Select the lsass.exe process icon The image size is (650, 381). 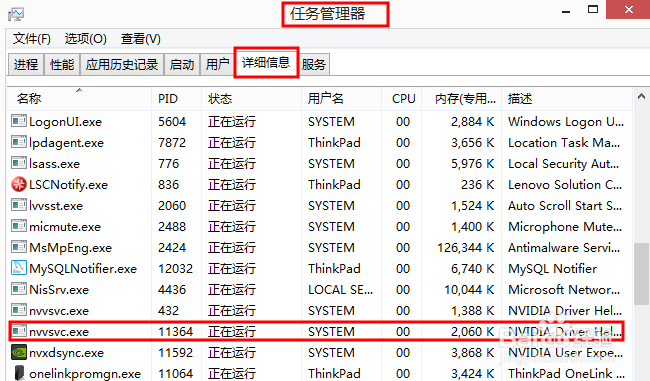coord(19,163)
